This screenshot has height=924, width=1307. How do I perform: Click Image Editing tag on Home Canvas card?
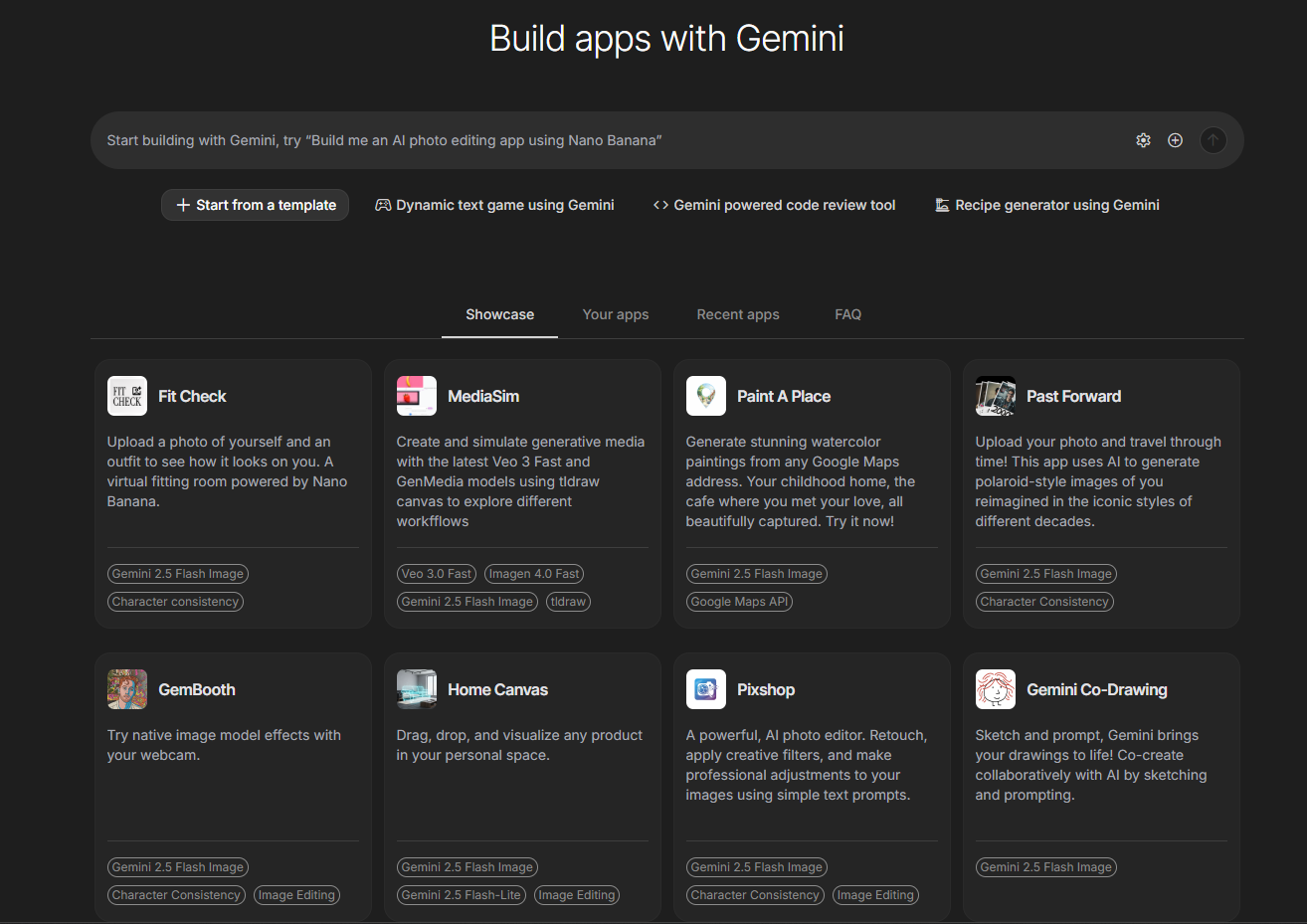click(577, 895)
